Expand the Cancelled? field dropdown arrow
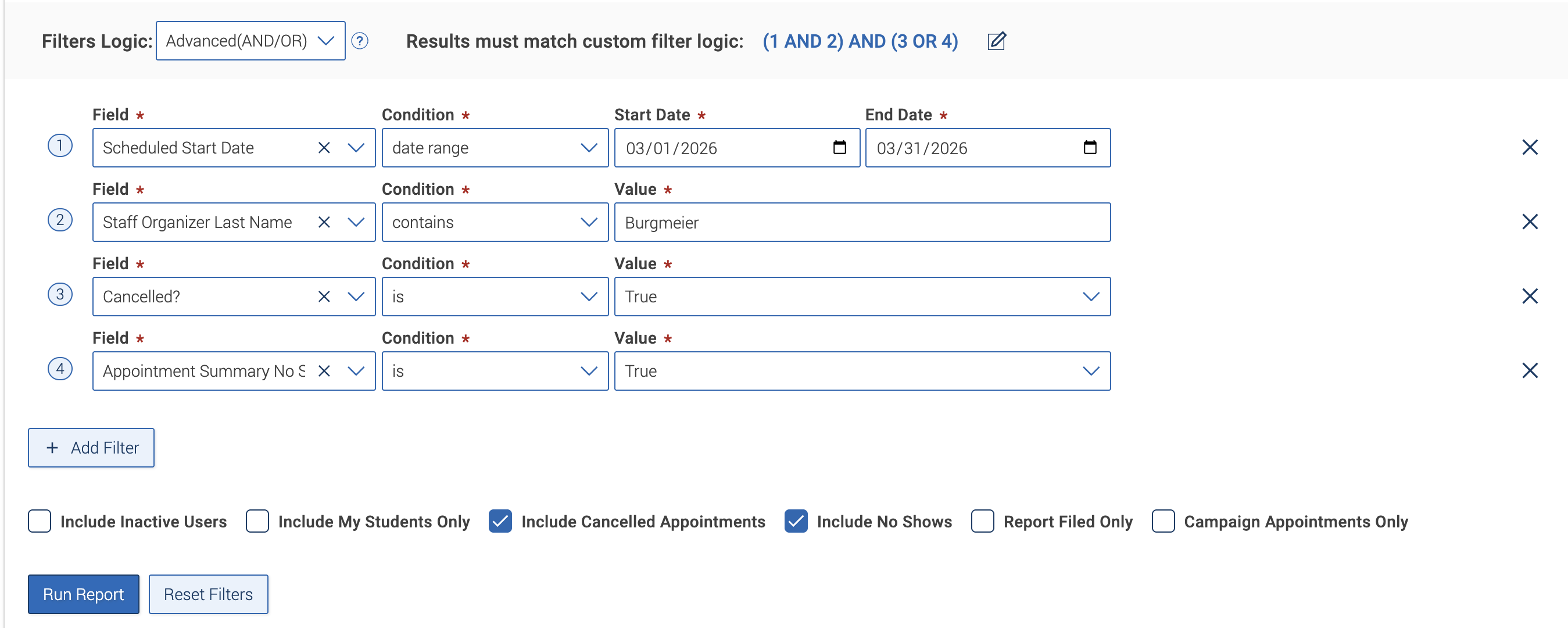Image resolution: width=1568 pixels, height=628 pixels. click(356, 296)
